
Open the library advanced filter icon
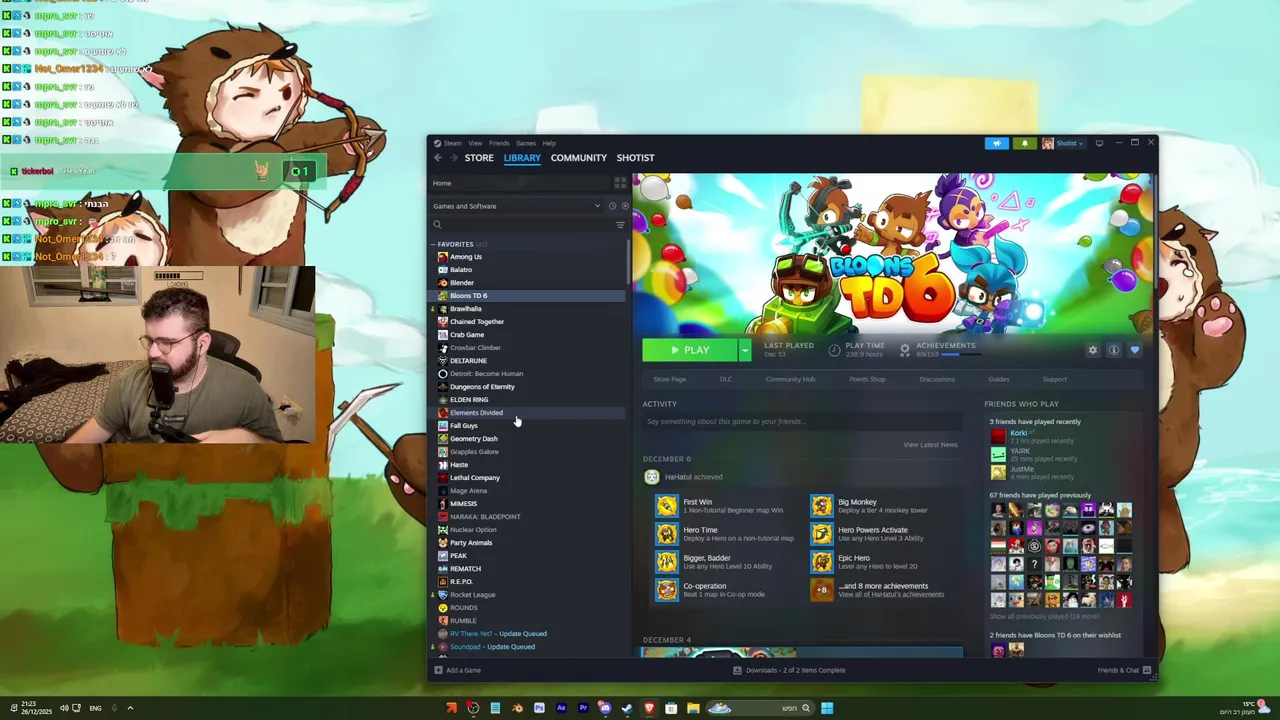pyautogui.click(x=620, y=225)
